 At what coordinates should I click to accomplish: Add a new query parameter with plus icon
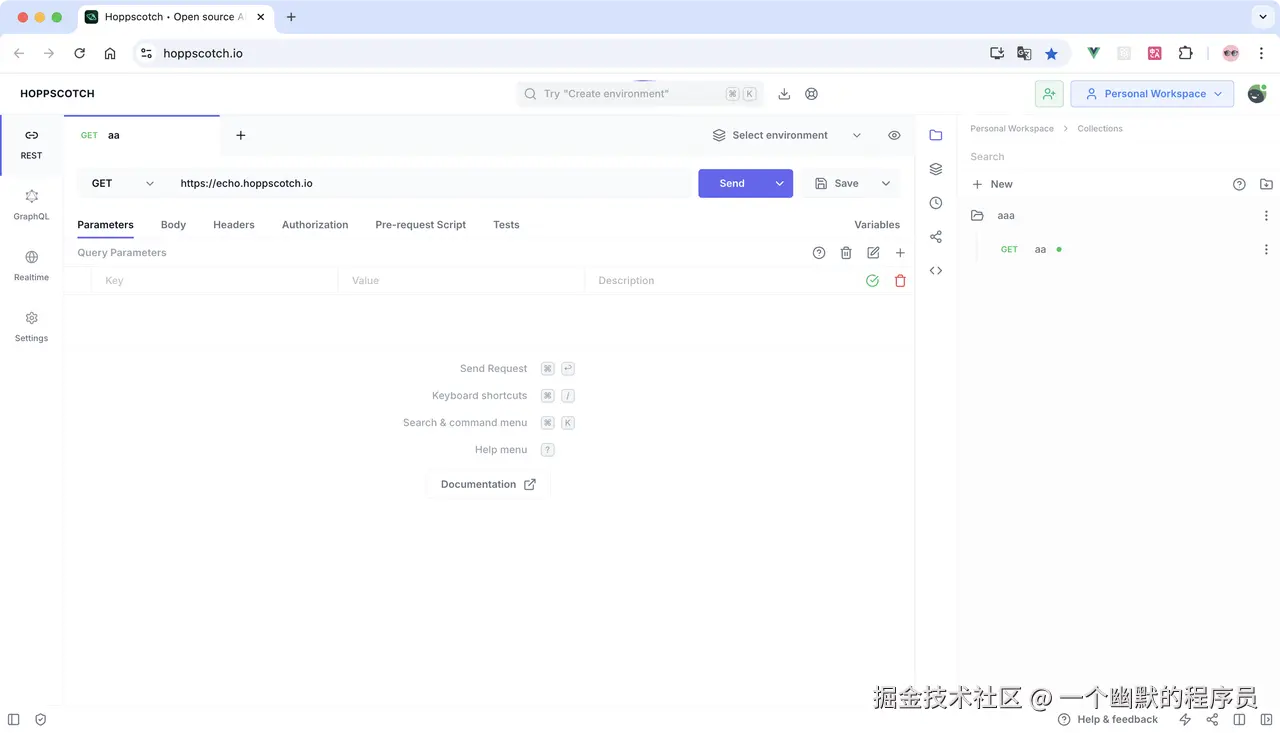pyautogui.click(x=900, y=253)
